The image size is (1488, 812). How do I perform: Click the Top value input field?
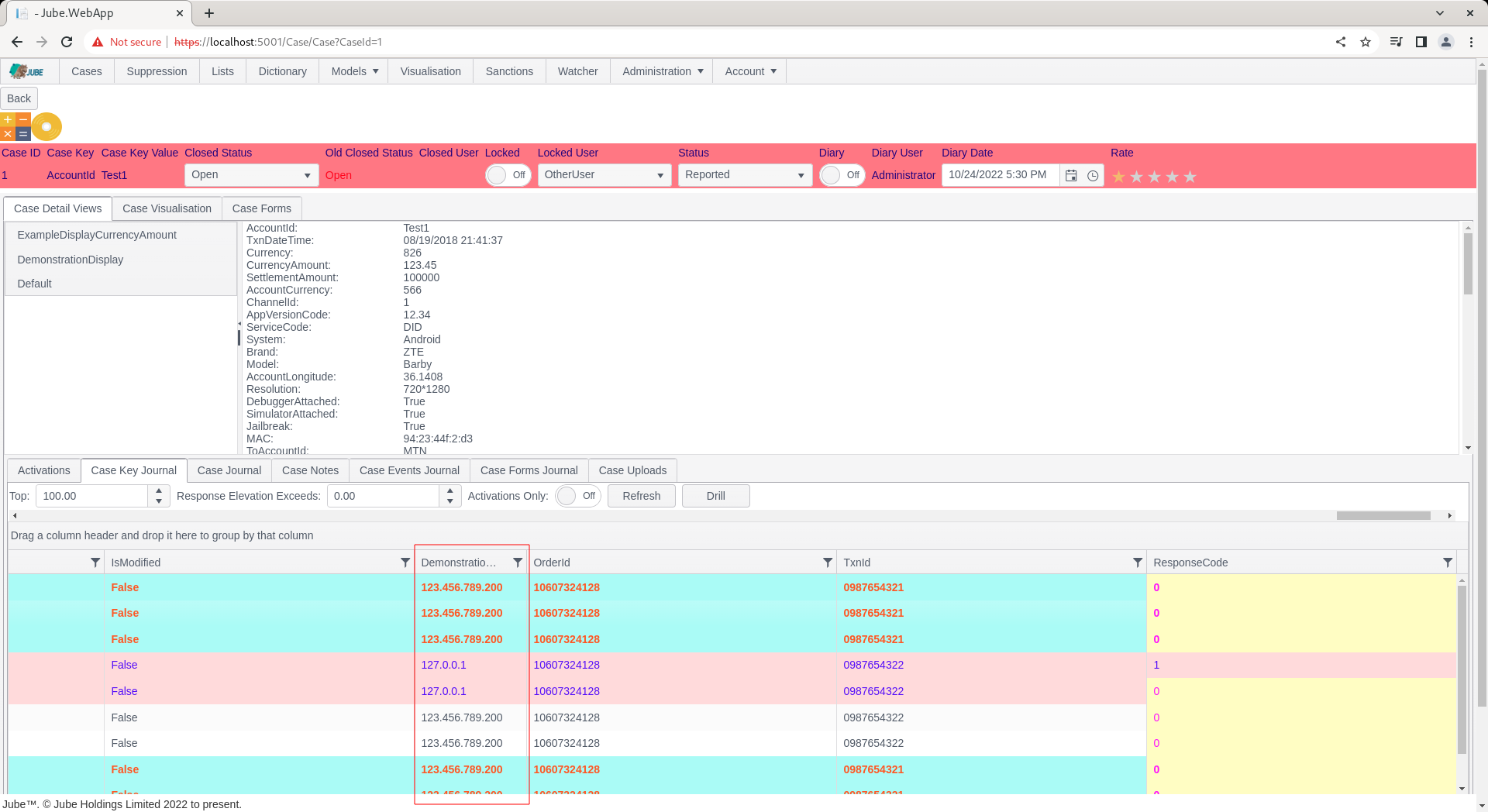[91, 496]
